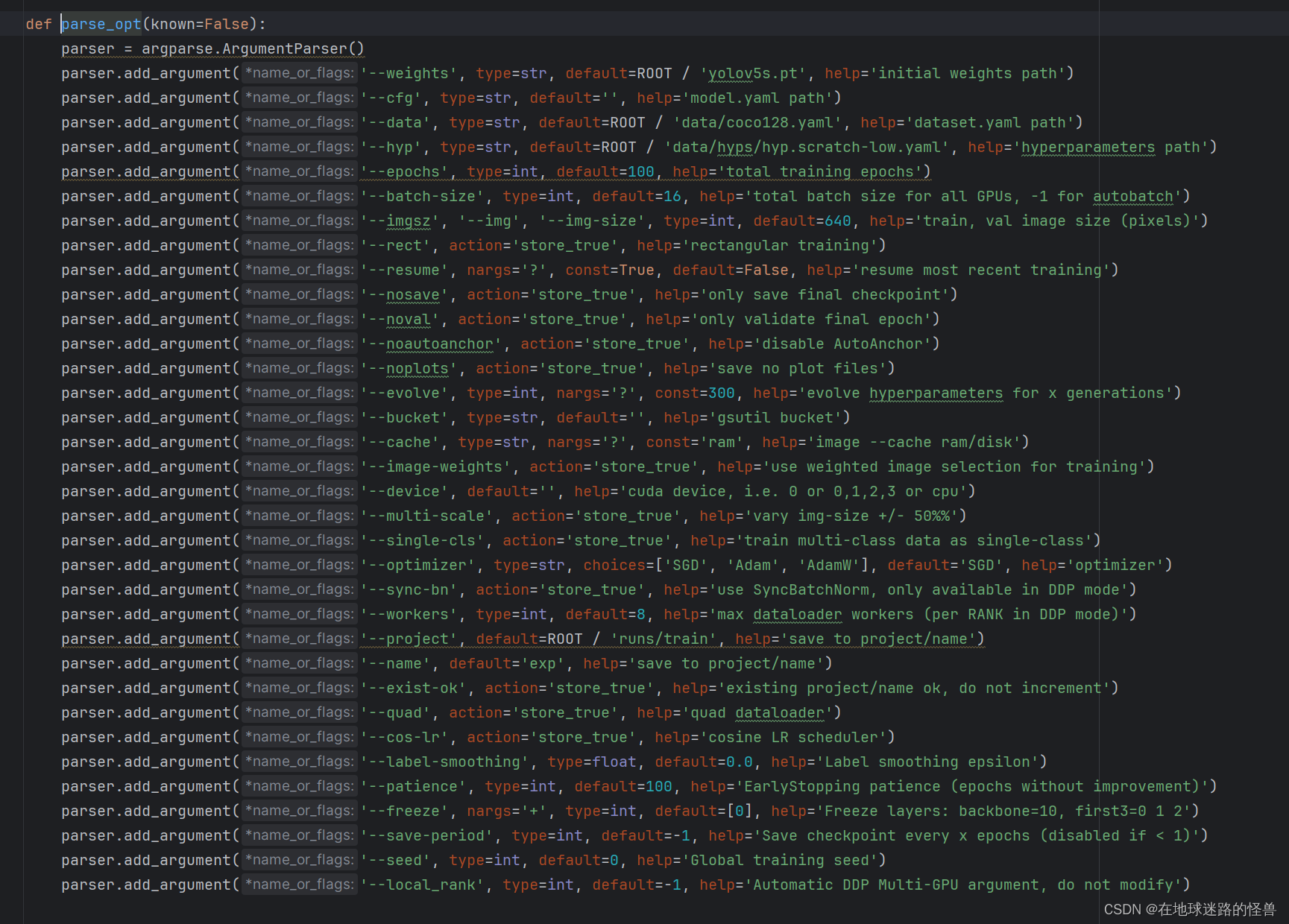
Task: Click the '--local_rank' argument string
Action: 423,885
